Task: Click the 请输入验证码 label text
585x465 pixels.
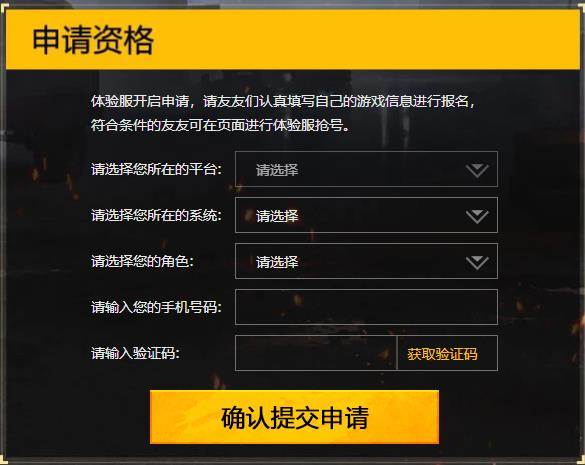Action: (135, 353)
